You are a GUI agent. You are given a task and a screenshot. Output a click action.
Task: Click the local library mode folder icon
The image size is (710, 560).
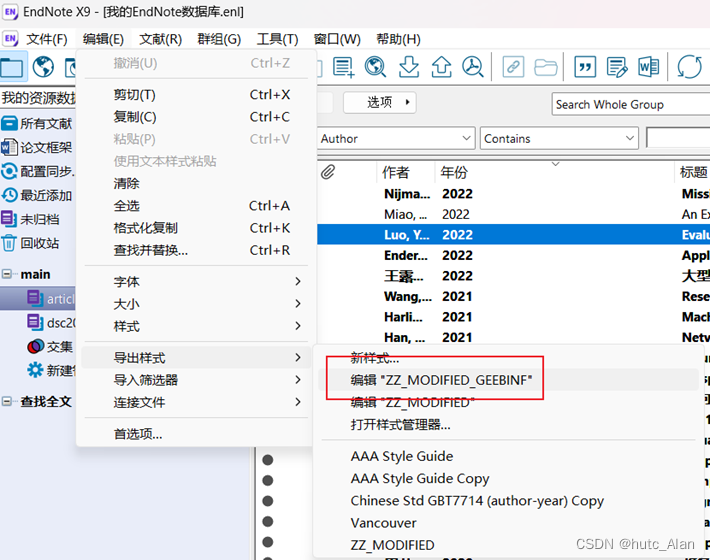click(x=12, y=67)
